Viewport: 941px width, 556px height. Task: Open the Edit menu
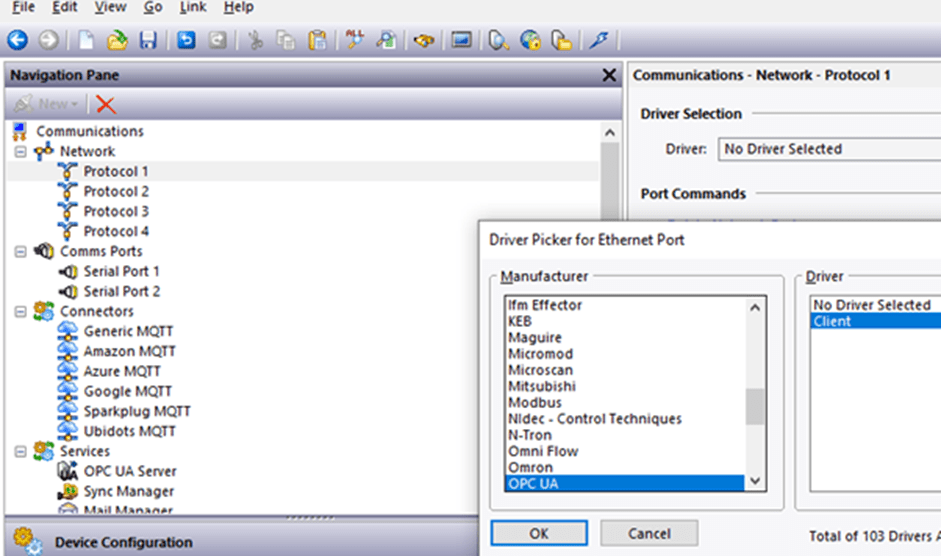[65, 7]
